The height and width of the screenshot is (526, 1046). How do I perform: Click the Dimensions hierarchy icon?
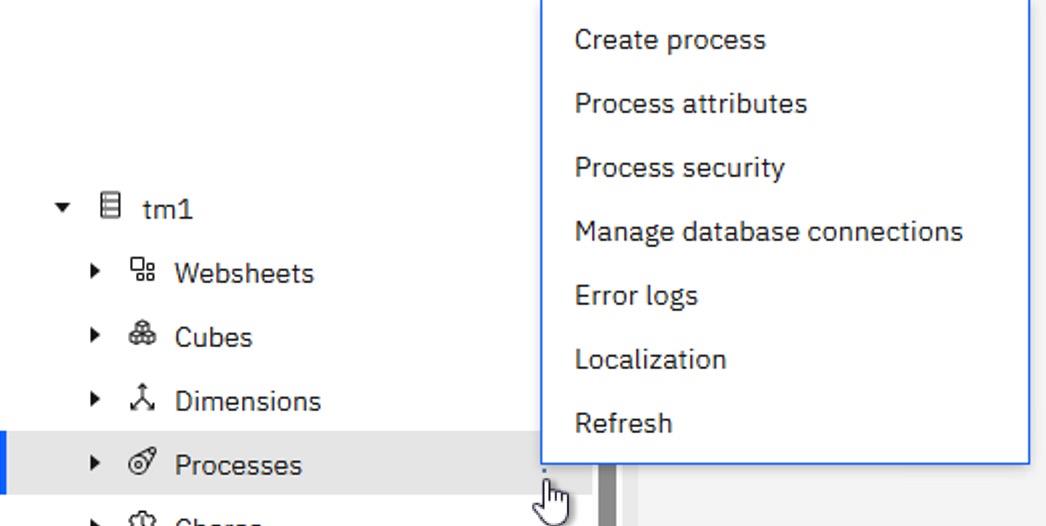pos(143,399)
